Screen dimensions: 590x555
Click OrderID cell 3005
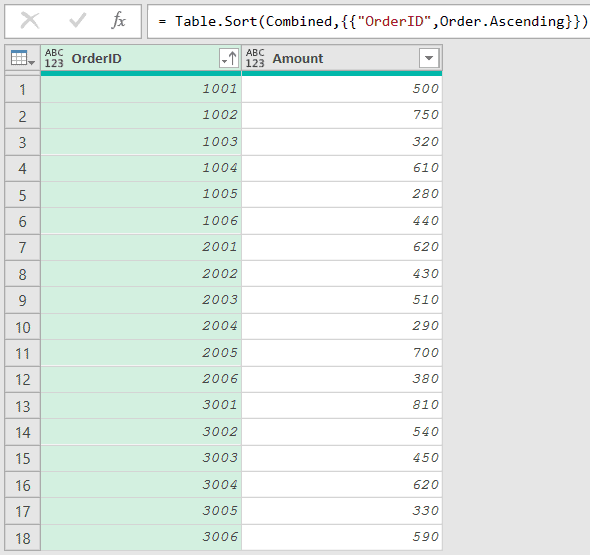tap(141, 511)
